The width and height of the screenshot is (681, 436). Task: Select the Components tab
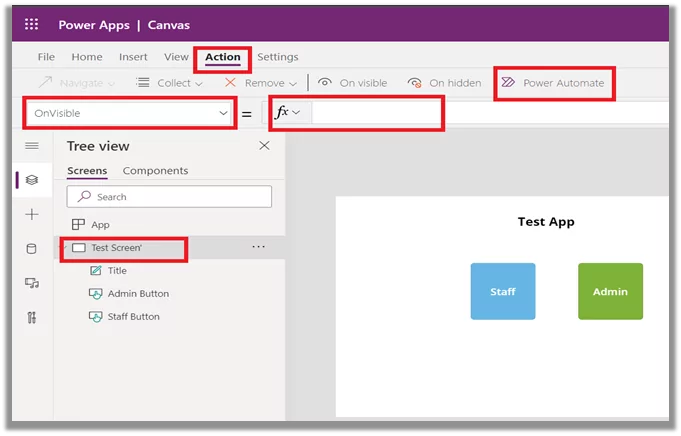155,171
